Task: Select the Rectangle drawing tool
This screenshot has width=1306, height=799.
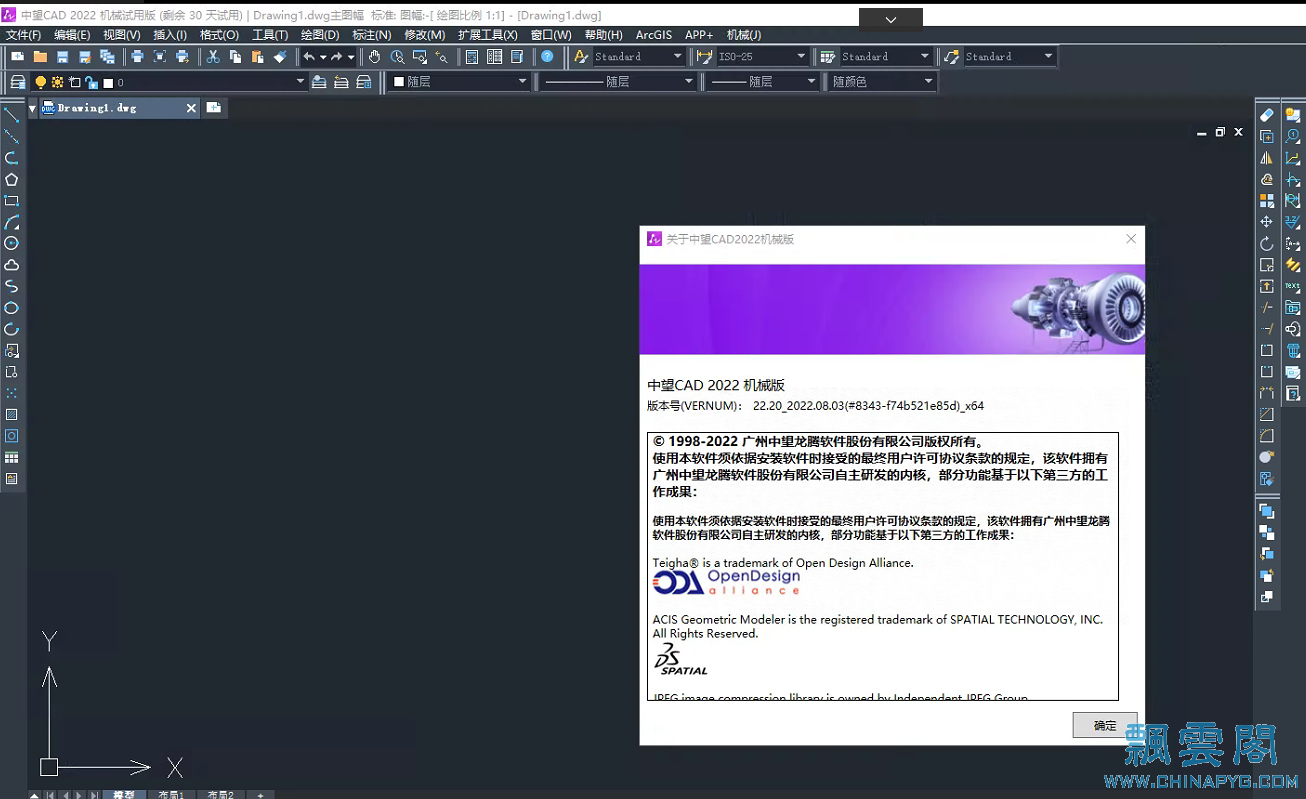Action: click(12, 201)
